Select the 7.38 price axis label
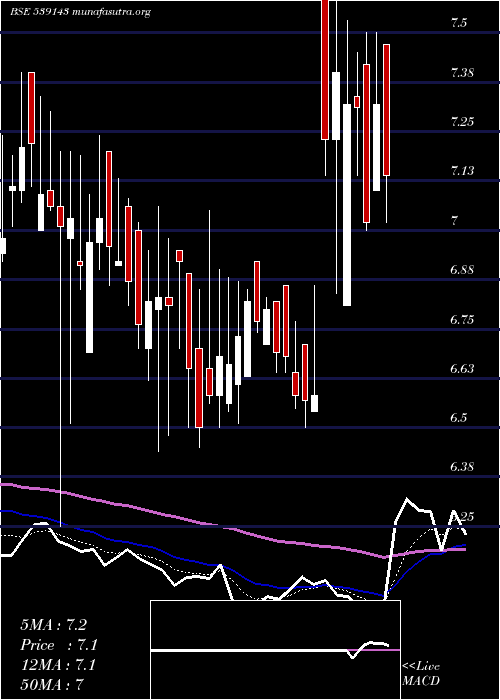The image size is (500, 700). tap(462, 73)
